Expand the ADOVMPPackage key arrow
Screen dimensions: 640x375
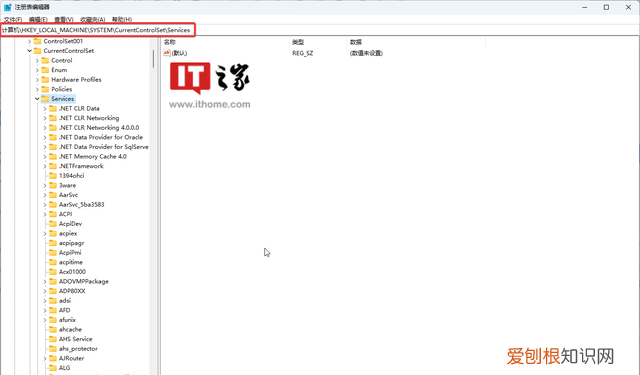[45, 282]
